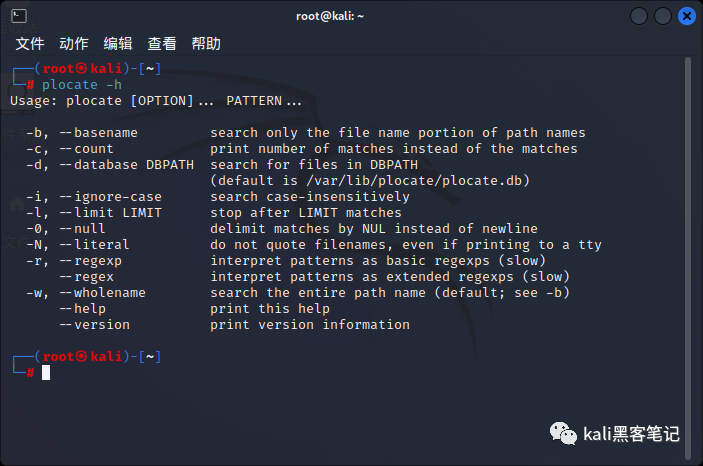Open the 查看 menu
The width and height of the screenshot is (703, 466).
(x=162, y=44)
